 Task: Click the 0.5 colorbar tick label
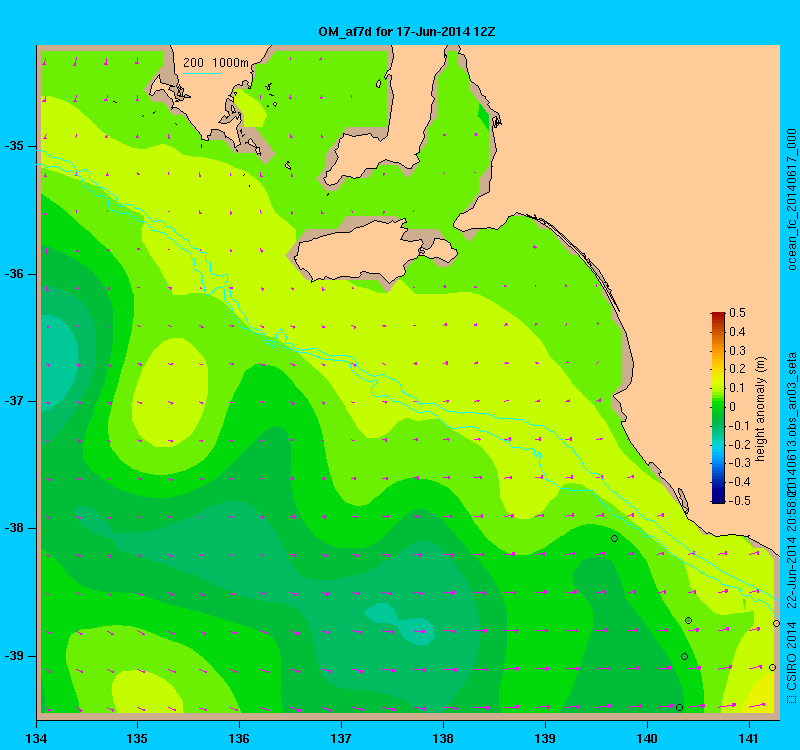click(x=737, y=313)
